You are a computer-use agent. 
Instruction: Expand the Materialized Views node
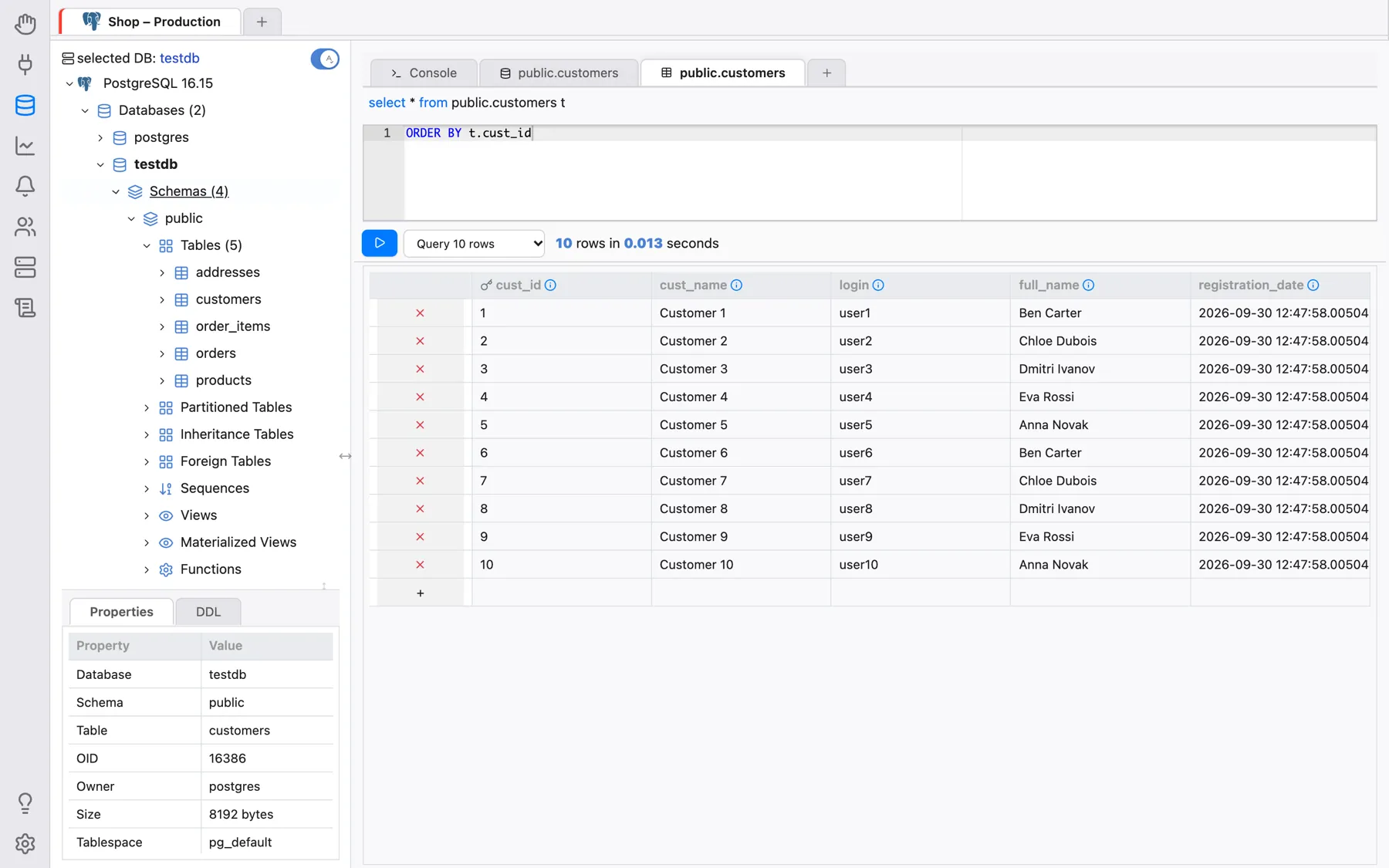tap(147, 542)
